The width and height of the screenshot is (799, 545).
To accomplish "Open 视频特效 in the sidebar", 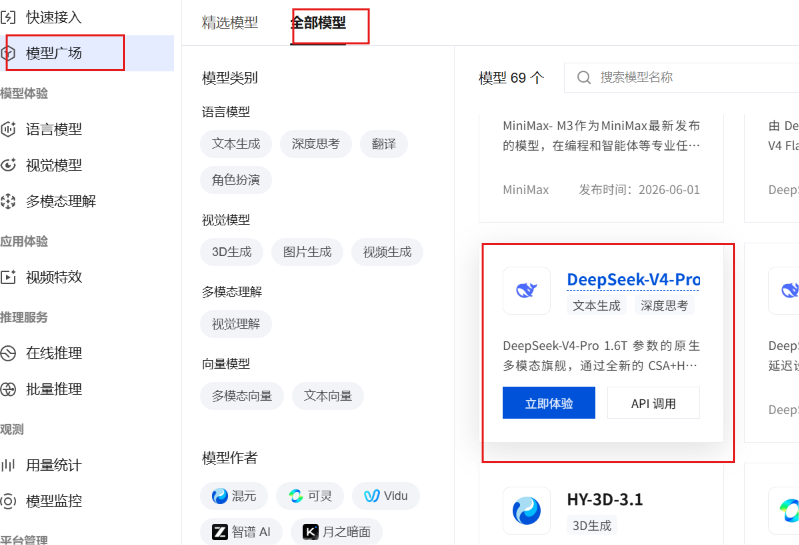I will [54, 277].
